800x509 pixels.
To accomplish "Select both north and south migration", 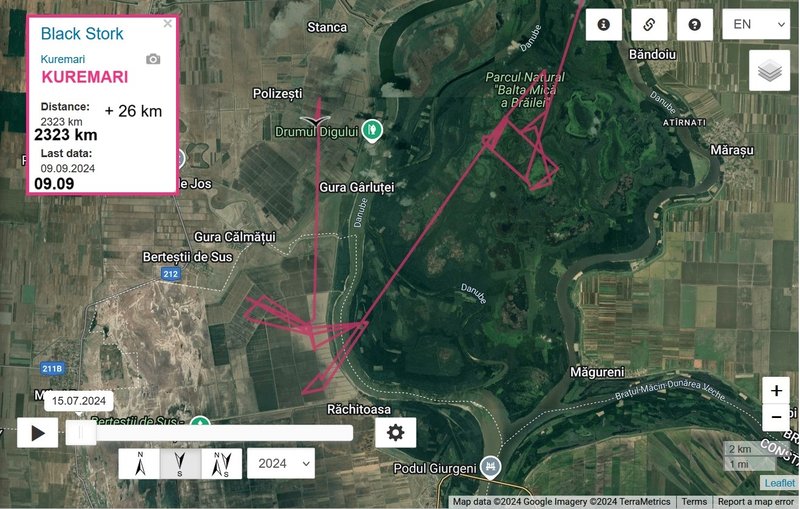I will (x=221, y=464).
